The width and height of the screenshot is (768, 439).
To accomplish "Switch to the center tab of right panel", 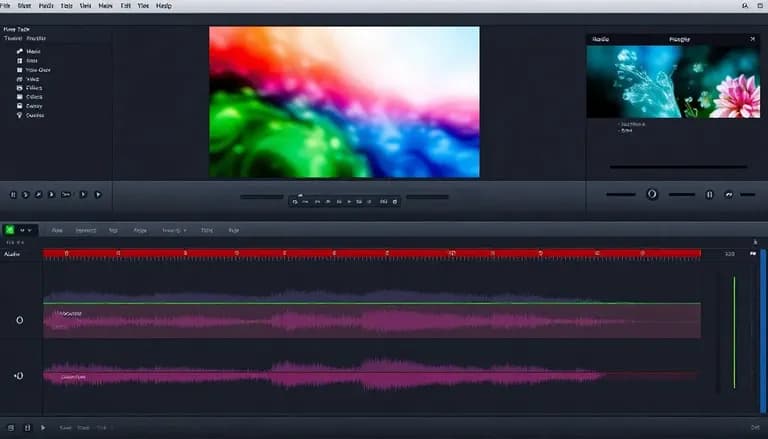I will (x=679, y=39).
